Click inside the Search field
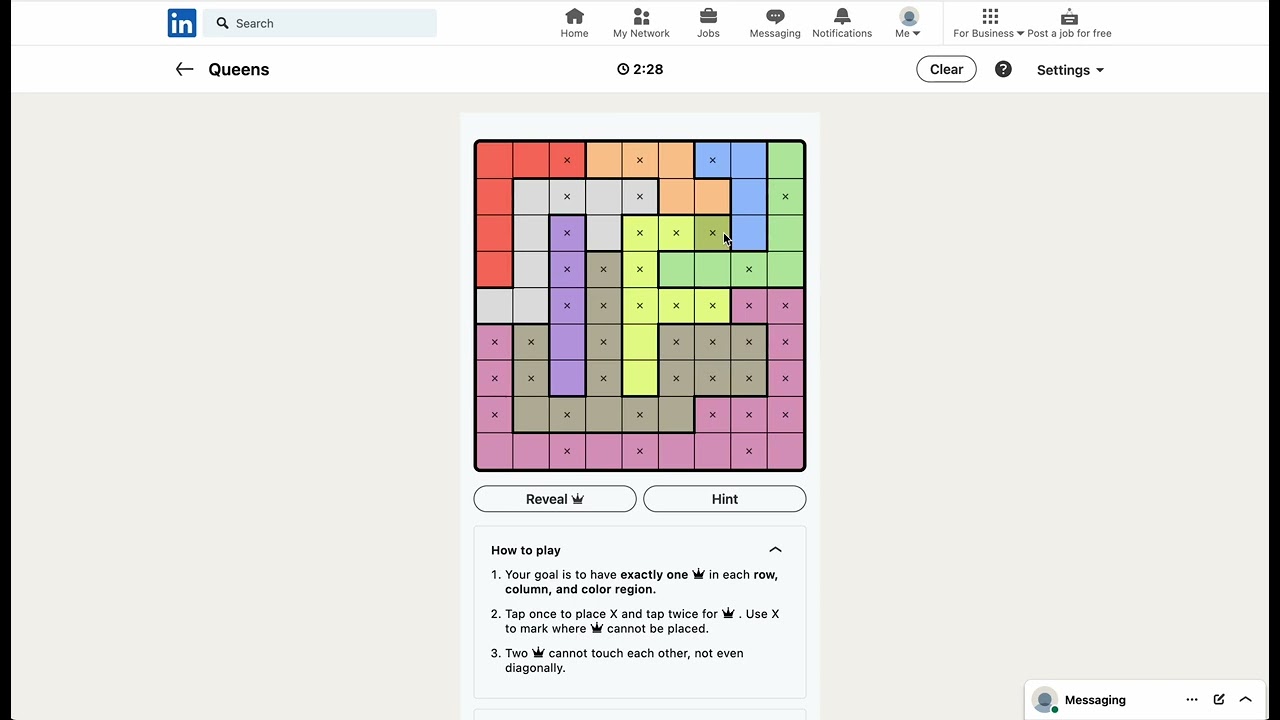The width and height of the screenshot is (1280, 720). tap(320, 23)
